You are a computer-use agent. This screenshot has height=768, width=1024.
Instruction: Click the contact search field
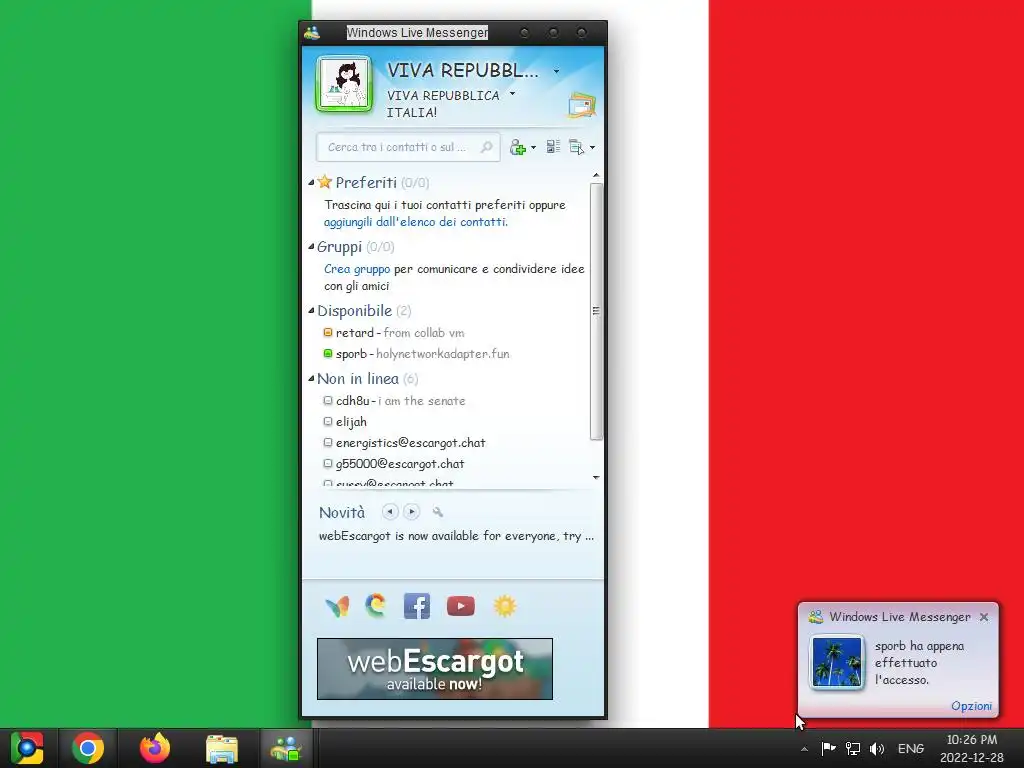tap(408, 147)
